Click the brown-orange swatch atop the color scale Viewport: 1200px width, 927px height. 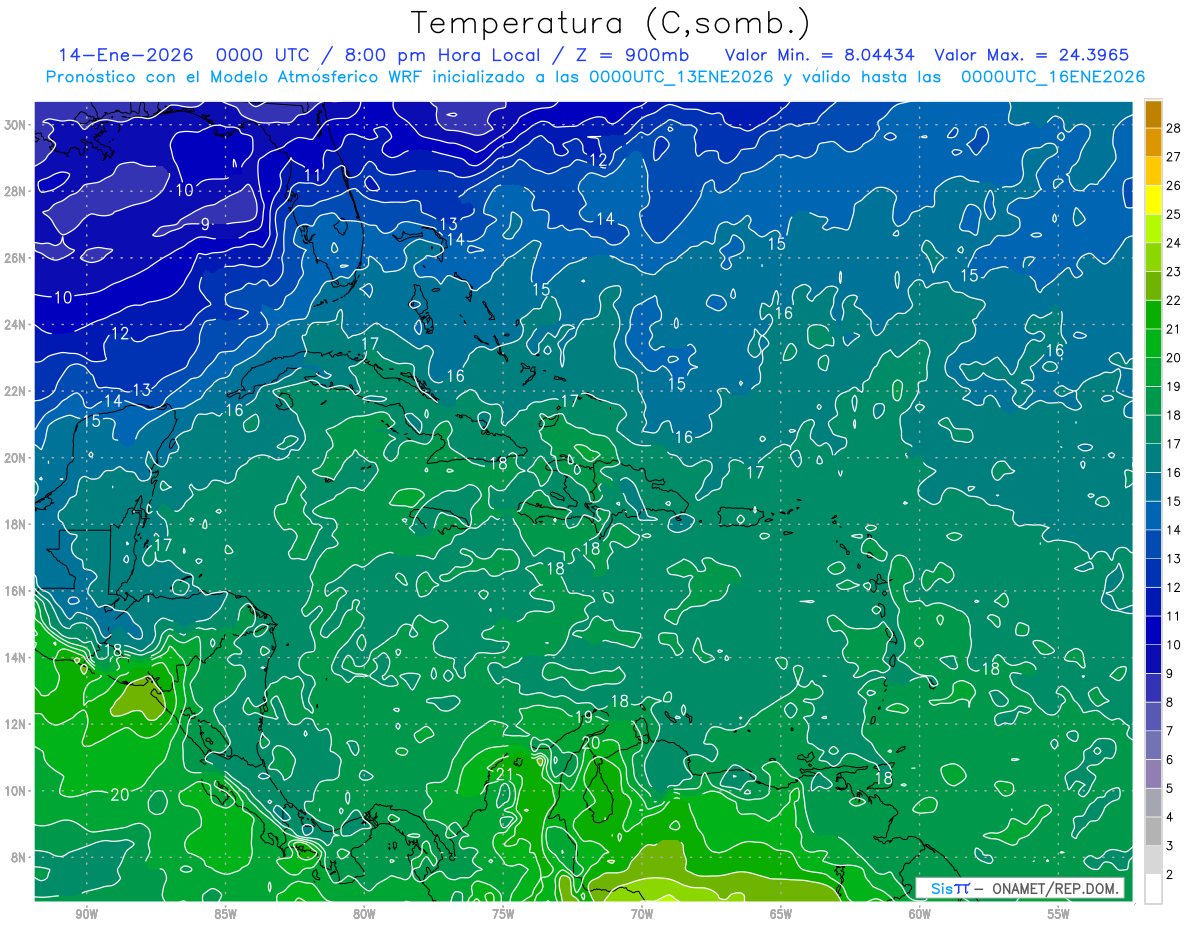(1153, 114)
